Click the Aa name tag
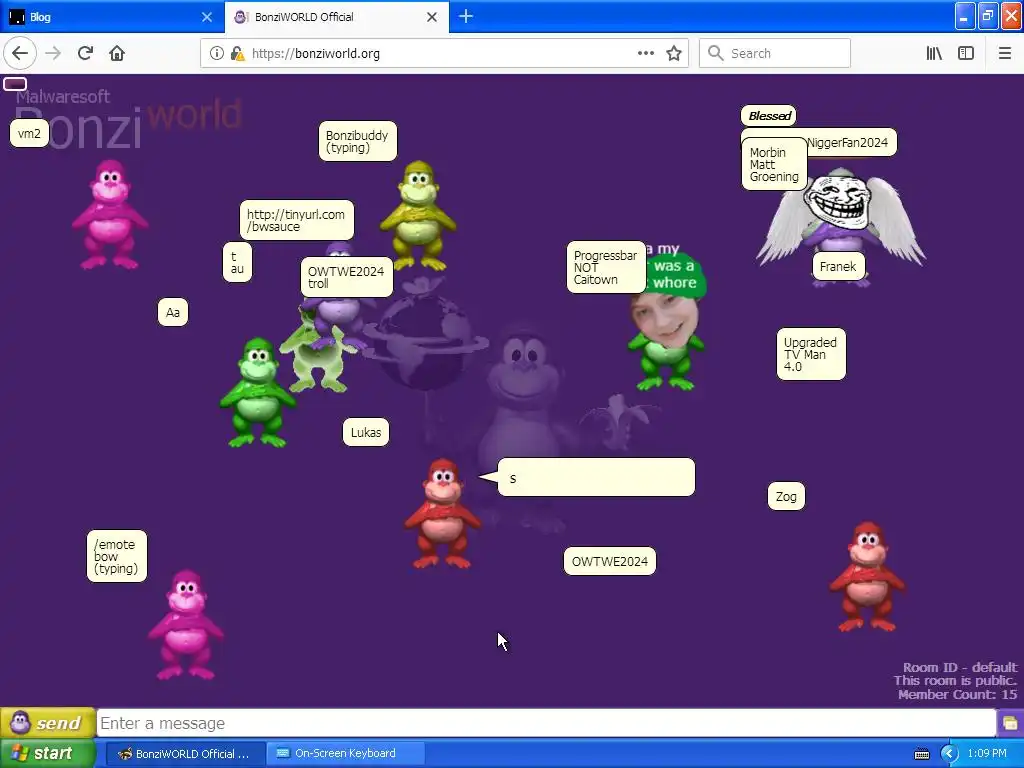Image resolution: width=1024 pixels, height=768 pixels. click(x=172, y=312)
